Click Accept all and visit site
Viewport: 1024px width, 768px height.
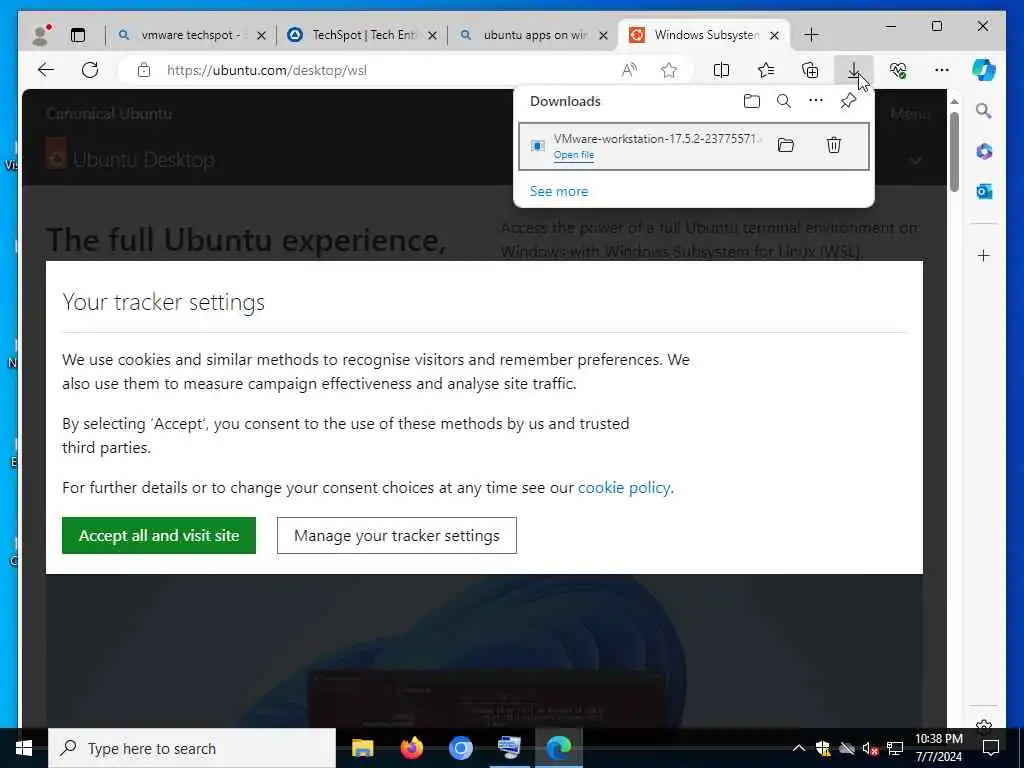click(x=159, y=536)
